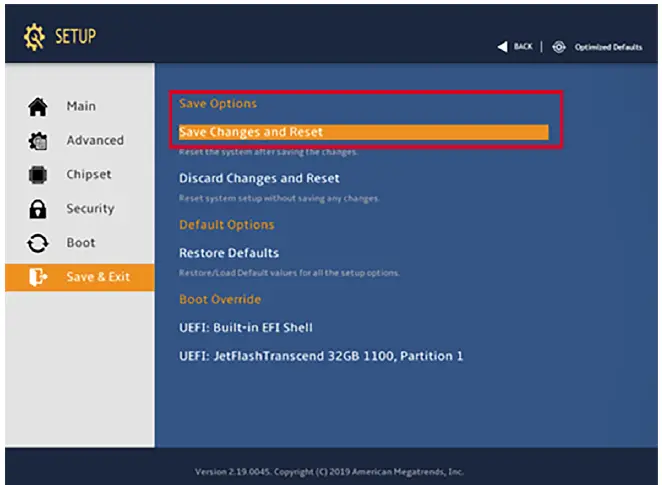Choose Discard Changes and Reset

tap(259, 178)
